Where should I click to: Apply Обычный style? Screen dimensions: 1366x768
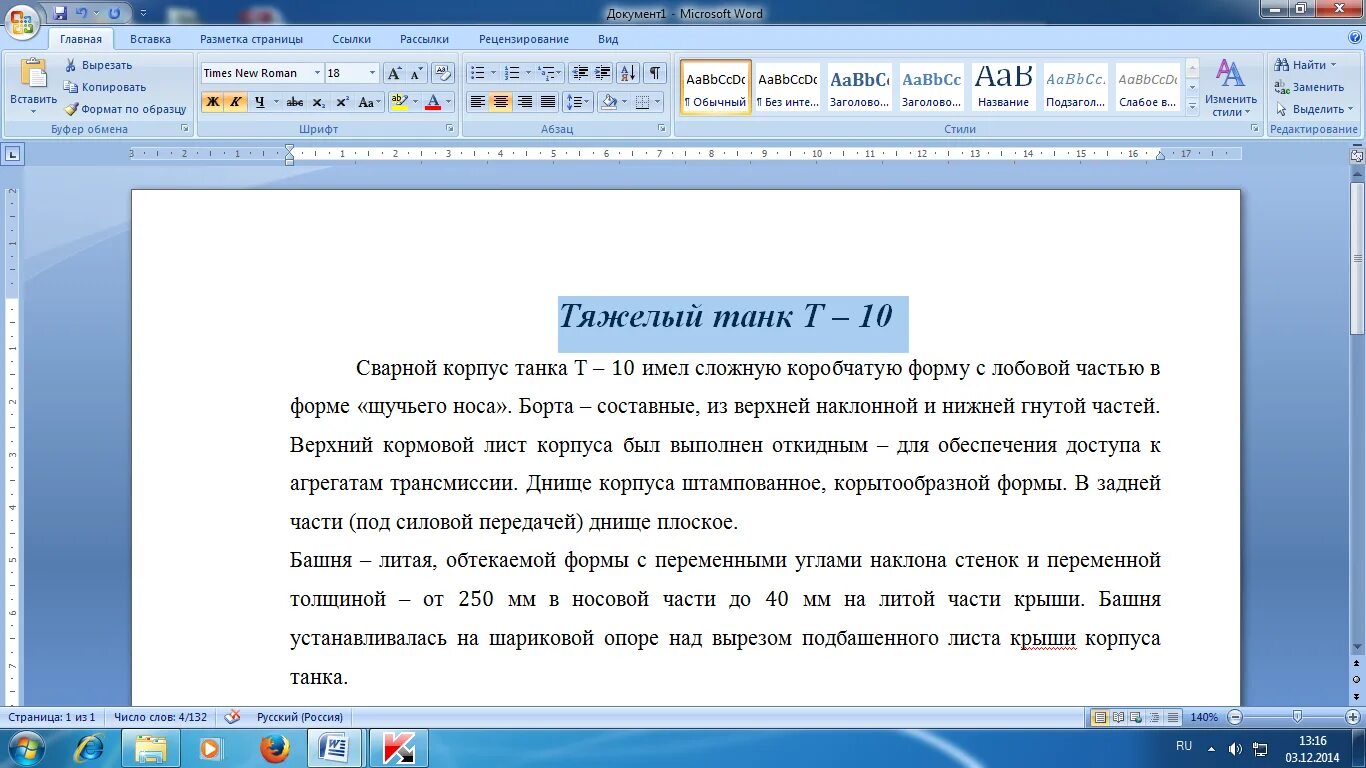[716, 87]
